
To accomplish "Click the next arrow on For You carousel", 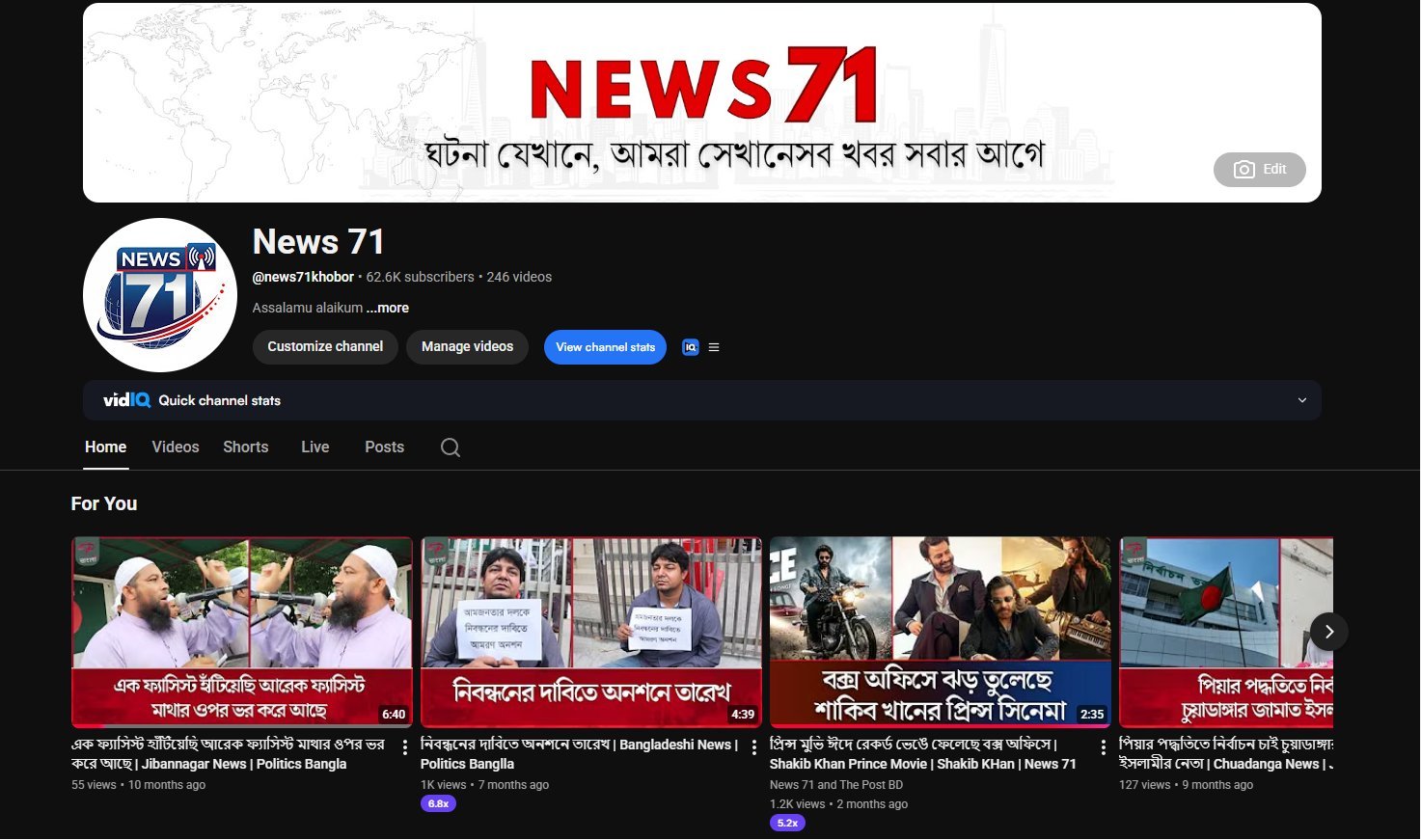I will [1329, 632].
